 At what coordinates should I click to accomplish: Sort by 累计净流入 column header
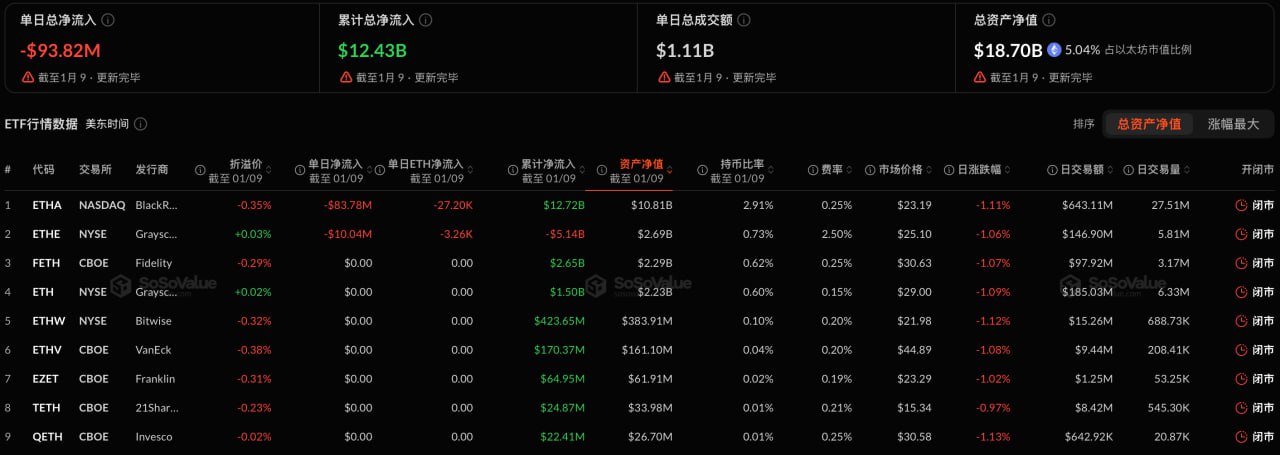[547, 164]
